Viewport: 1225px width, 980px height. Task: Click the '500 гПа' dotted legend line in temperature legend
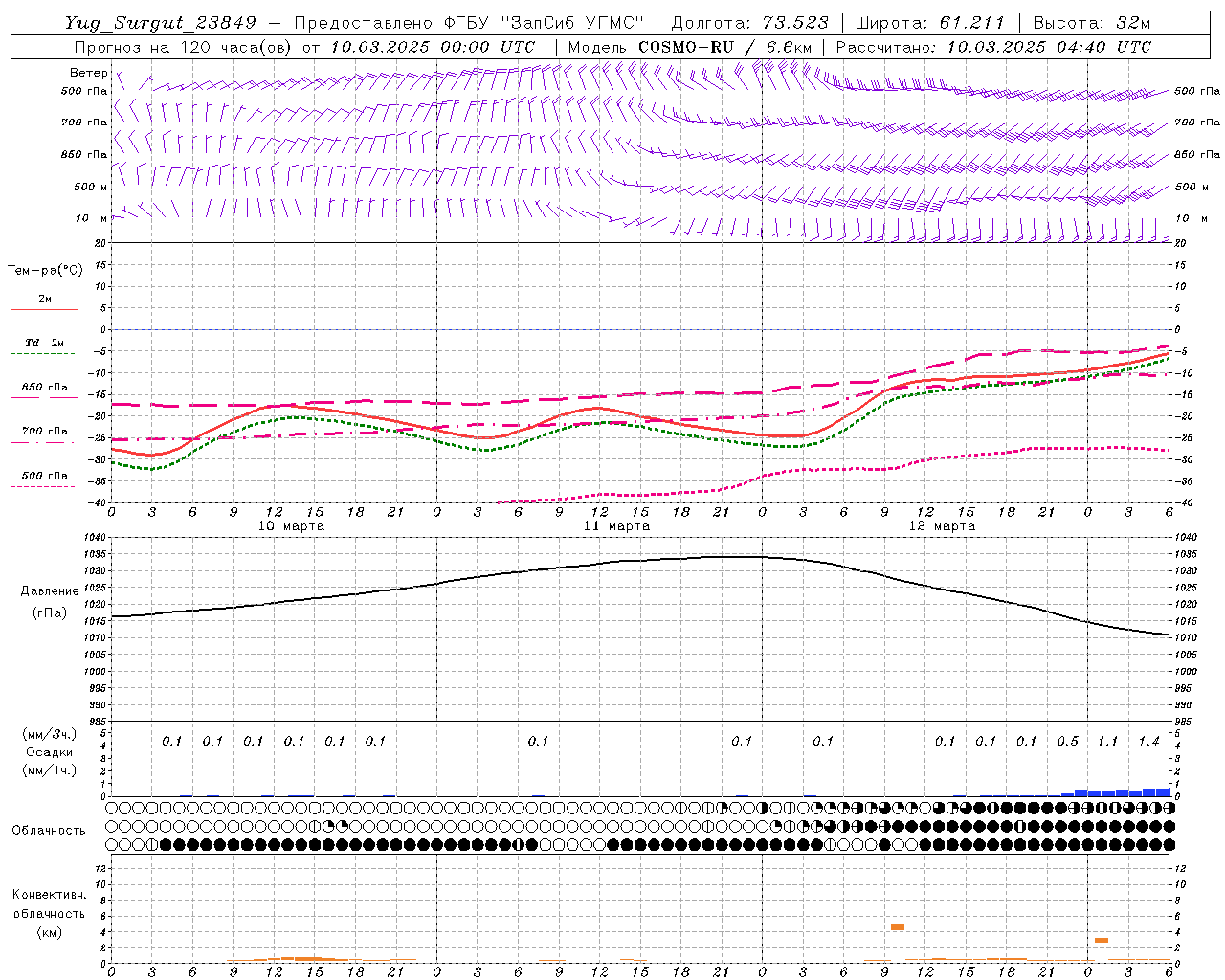(x=42, y=486)
